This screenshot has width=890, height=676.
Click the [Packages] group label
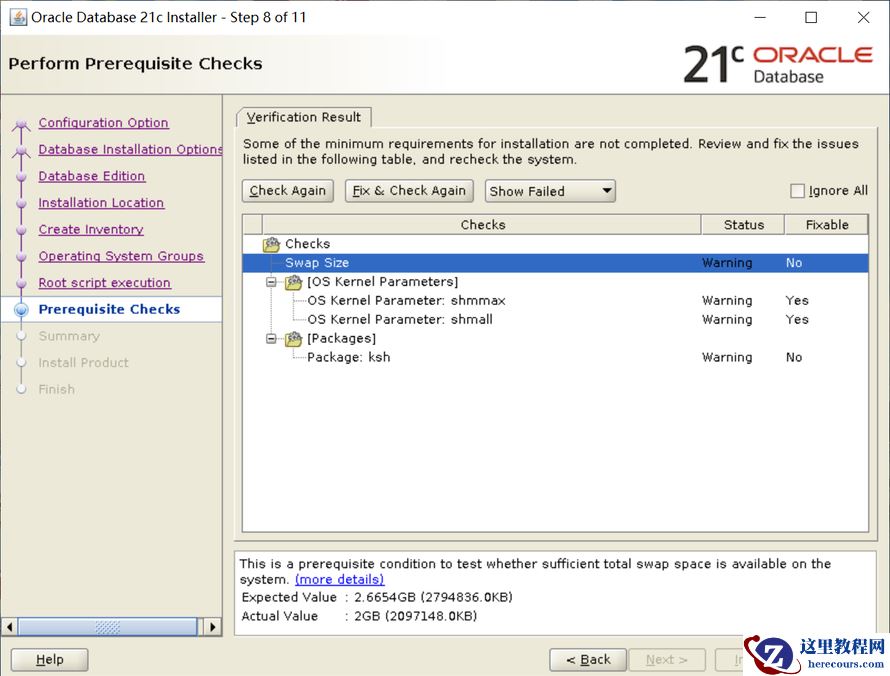[x=342, y=339]
